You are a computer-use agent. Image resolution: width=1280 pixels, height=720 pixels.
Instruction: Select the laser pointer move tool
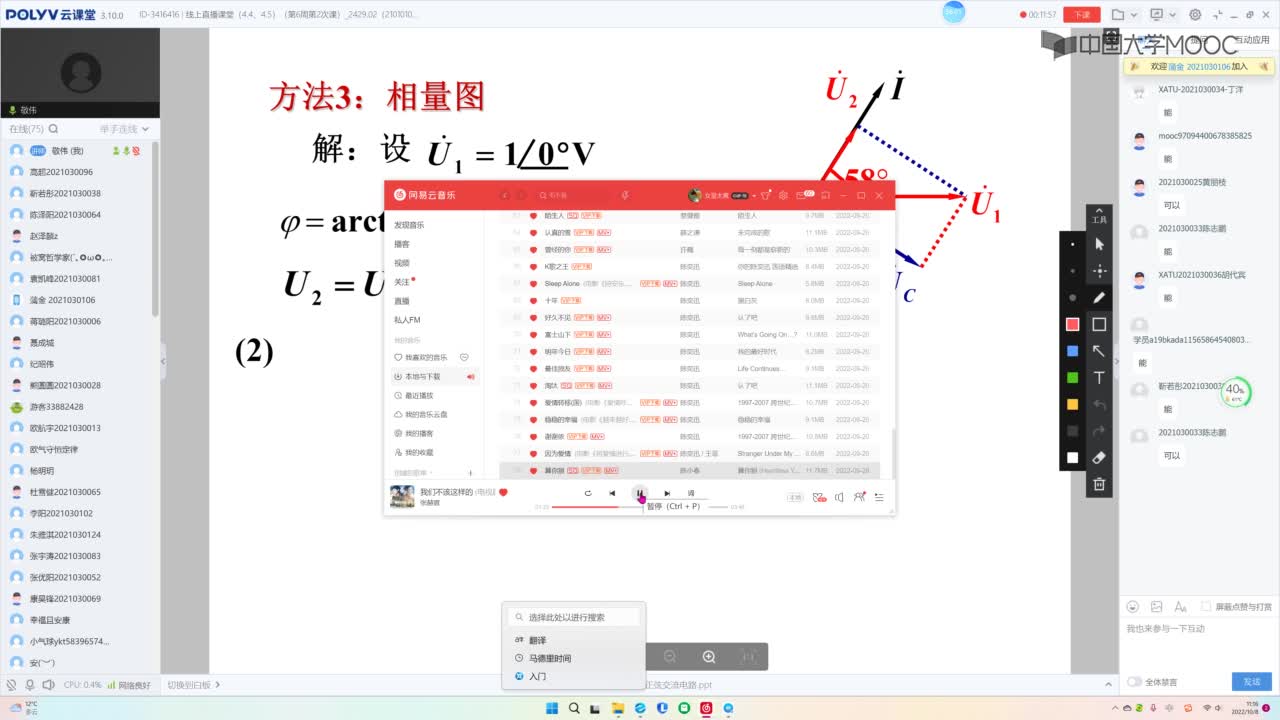[x=1099, y=270]
